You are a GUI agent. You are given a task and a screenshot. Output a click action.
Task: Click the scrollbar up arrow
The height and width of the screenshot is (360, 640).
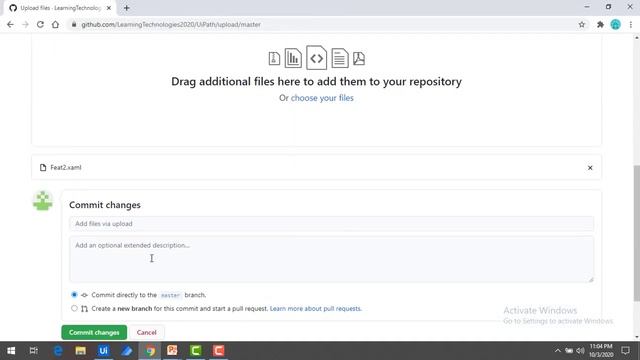click(636, 38)
